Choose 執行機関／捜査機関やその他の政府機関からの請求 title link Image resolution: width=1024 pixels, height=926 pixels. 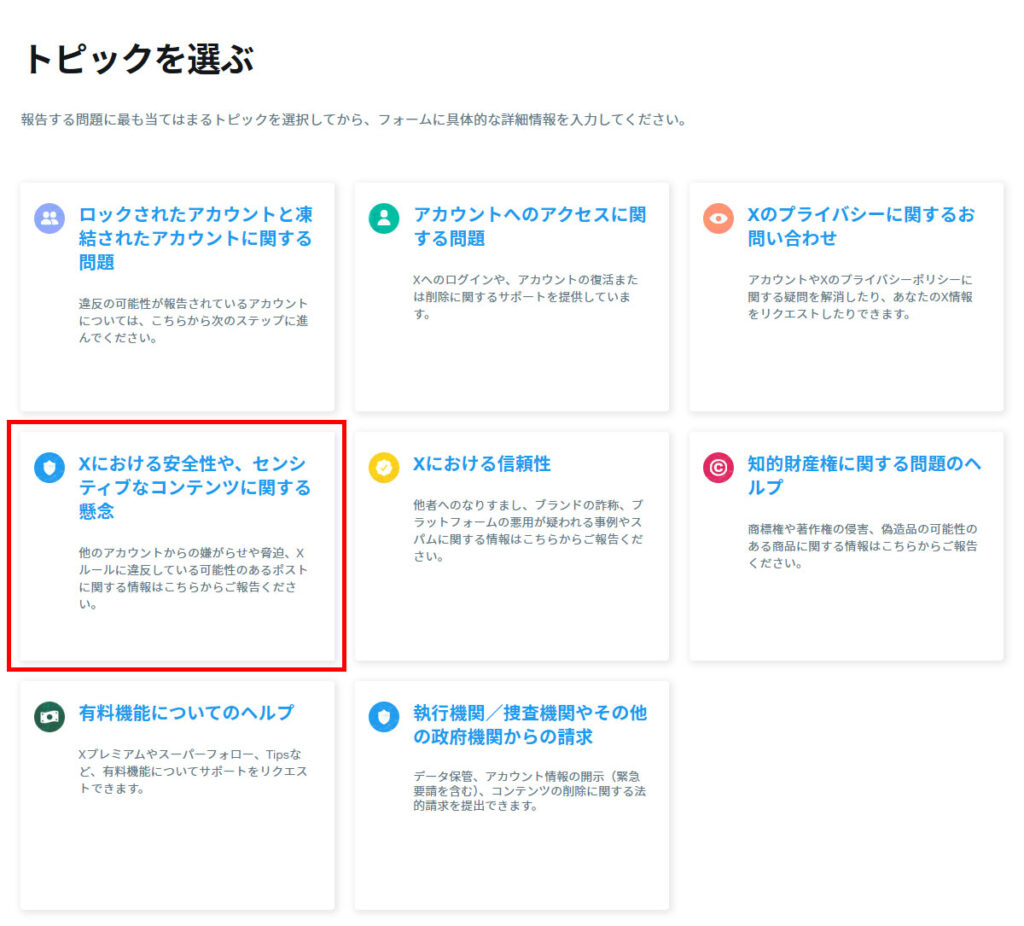pyautogui.click(x=529, y=725)
